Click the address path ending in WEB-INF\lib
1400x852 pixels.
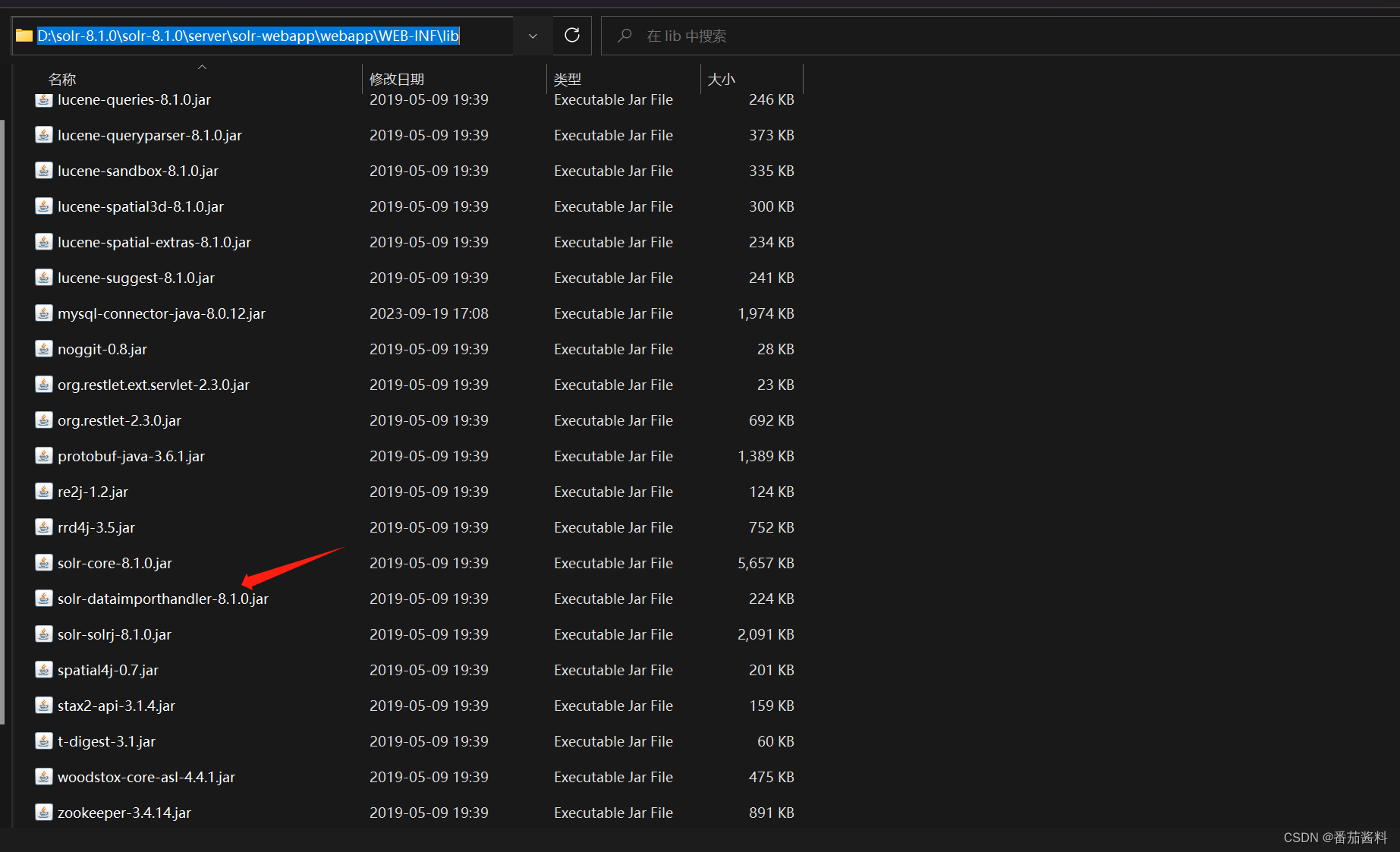(249, 36)
